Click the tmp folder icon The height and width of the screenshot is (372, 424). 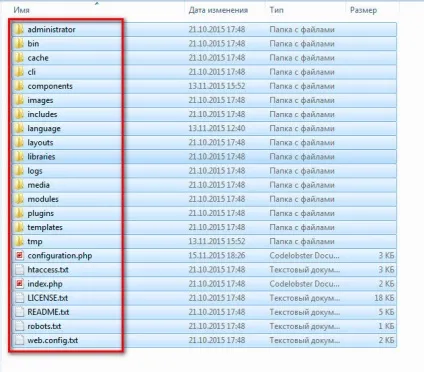click(19, 241)
